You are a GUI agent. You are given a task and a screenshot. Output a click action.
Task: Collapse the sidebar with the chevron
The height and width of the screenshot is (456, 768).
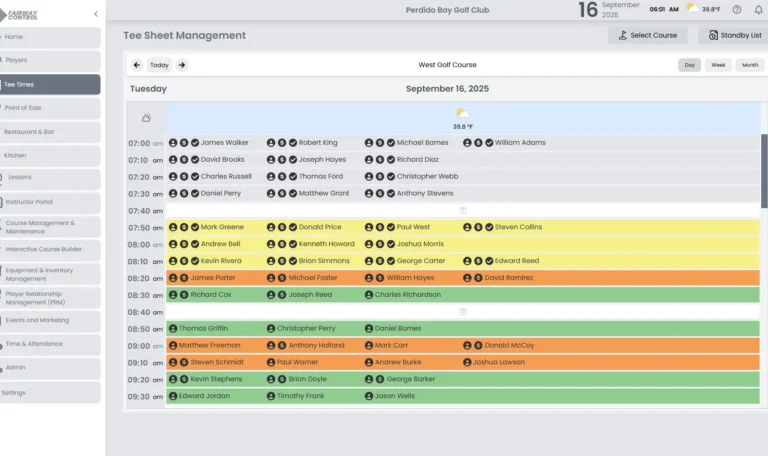(x=96, y=14)
